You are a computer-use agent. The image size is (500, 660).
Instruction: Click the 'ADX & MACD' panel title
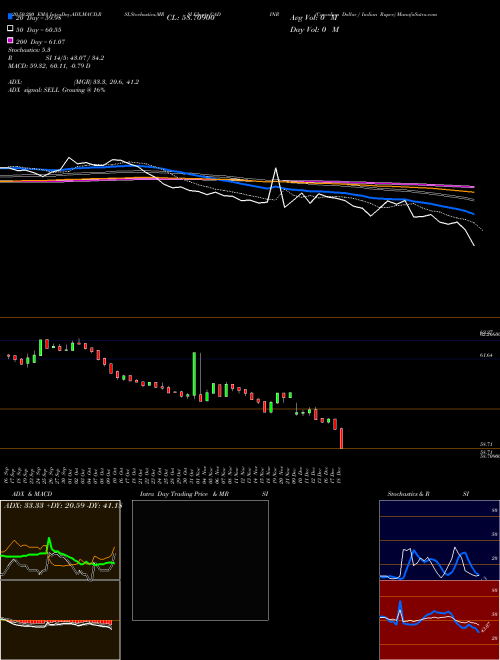[x=32, y=494]
